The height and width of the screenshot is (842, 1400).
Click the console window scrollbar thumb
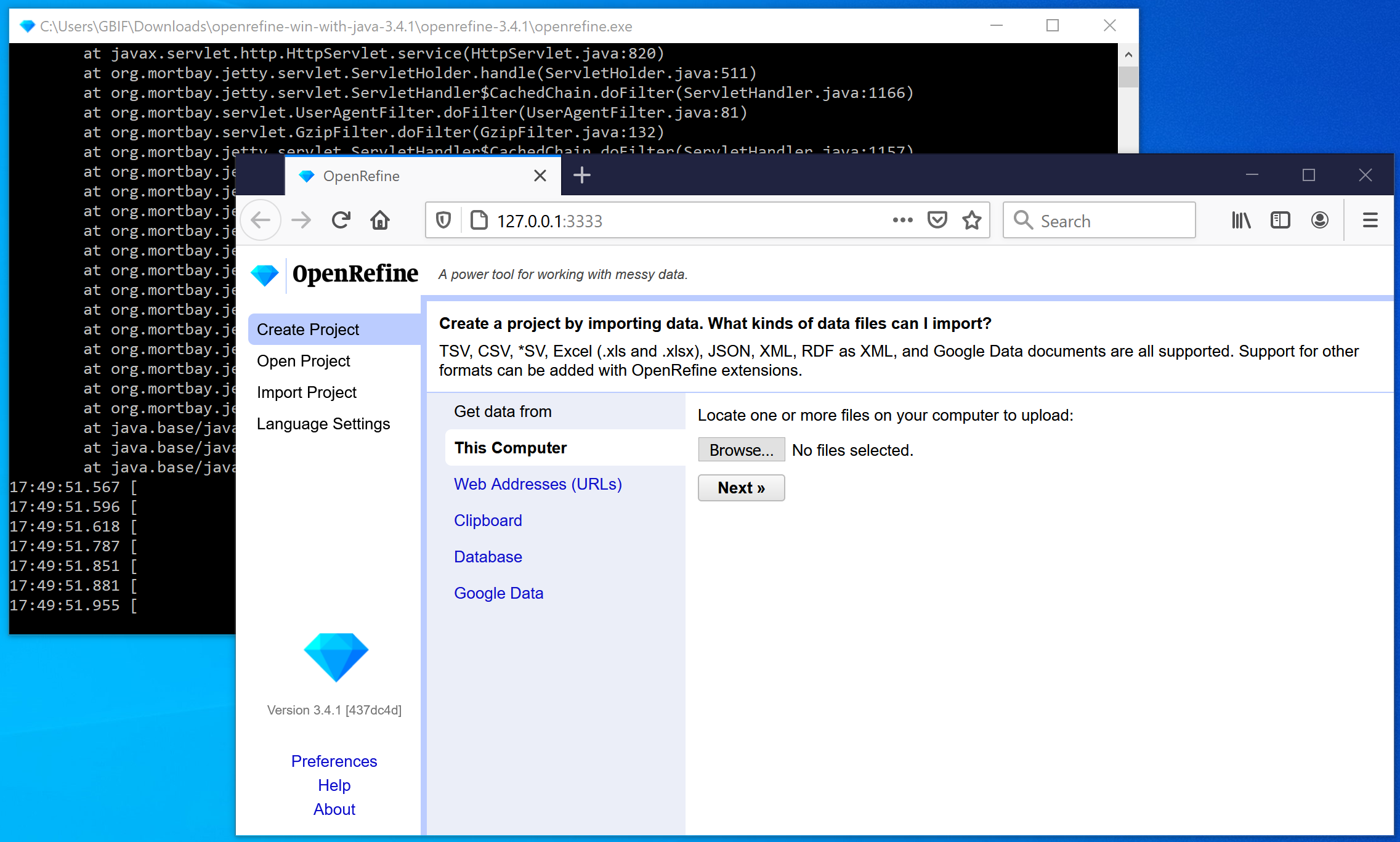(1128, 77)
